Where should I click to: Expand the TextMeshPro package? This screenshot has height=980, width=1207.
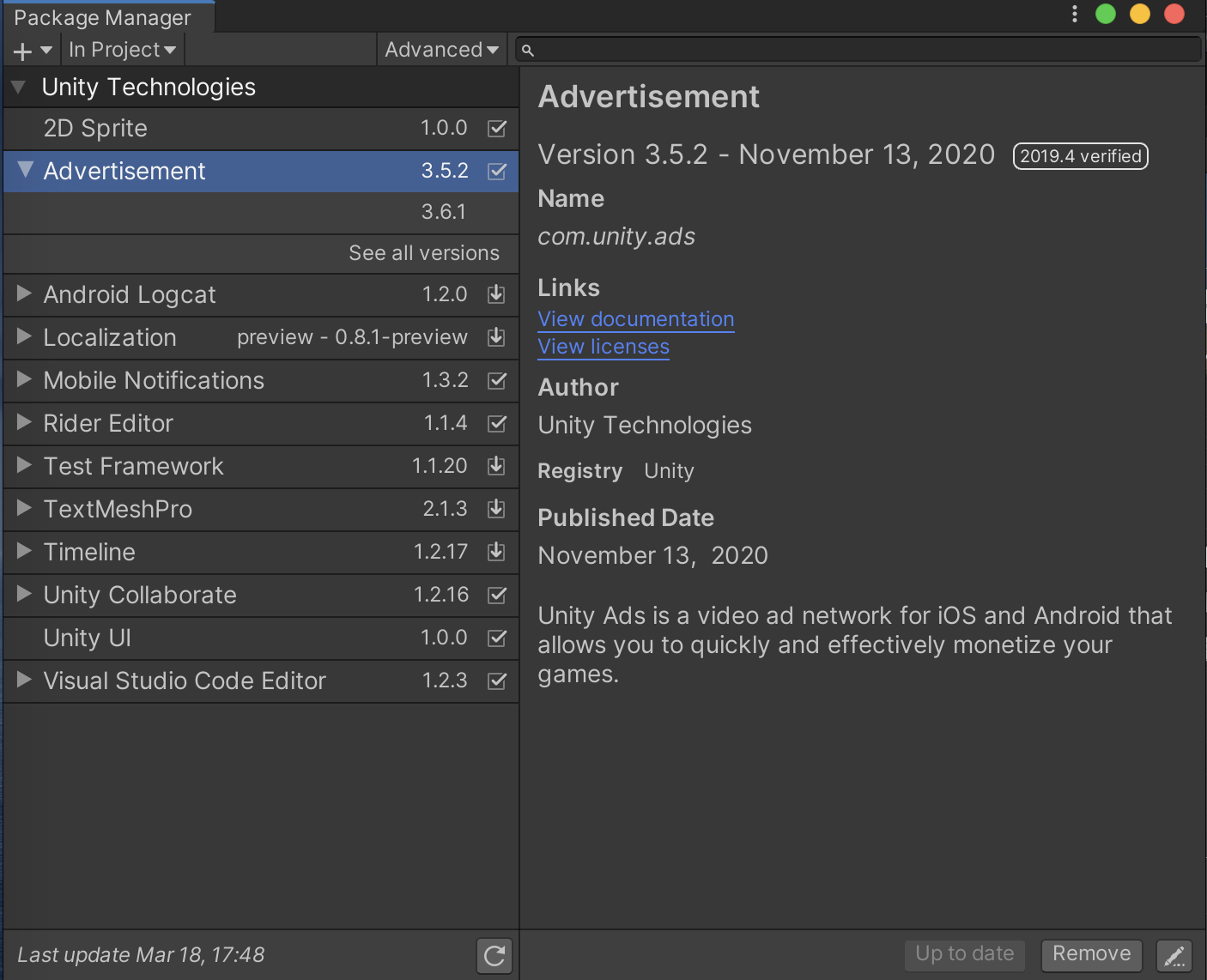click(x=24, y=508)
